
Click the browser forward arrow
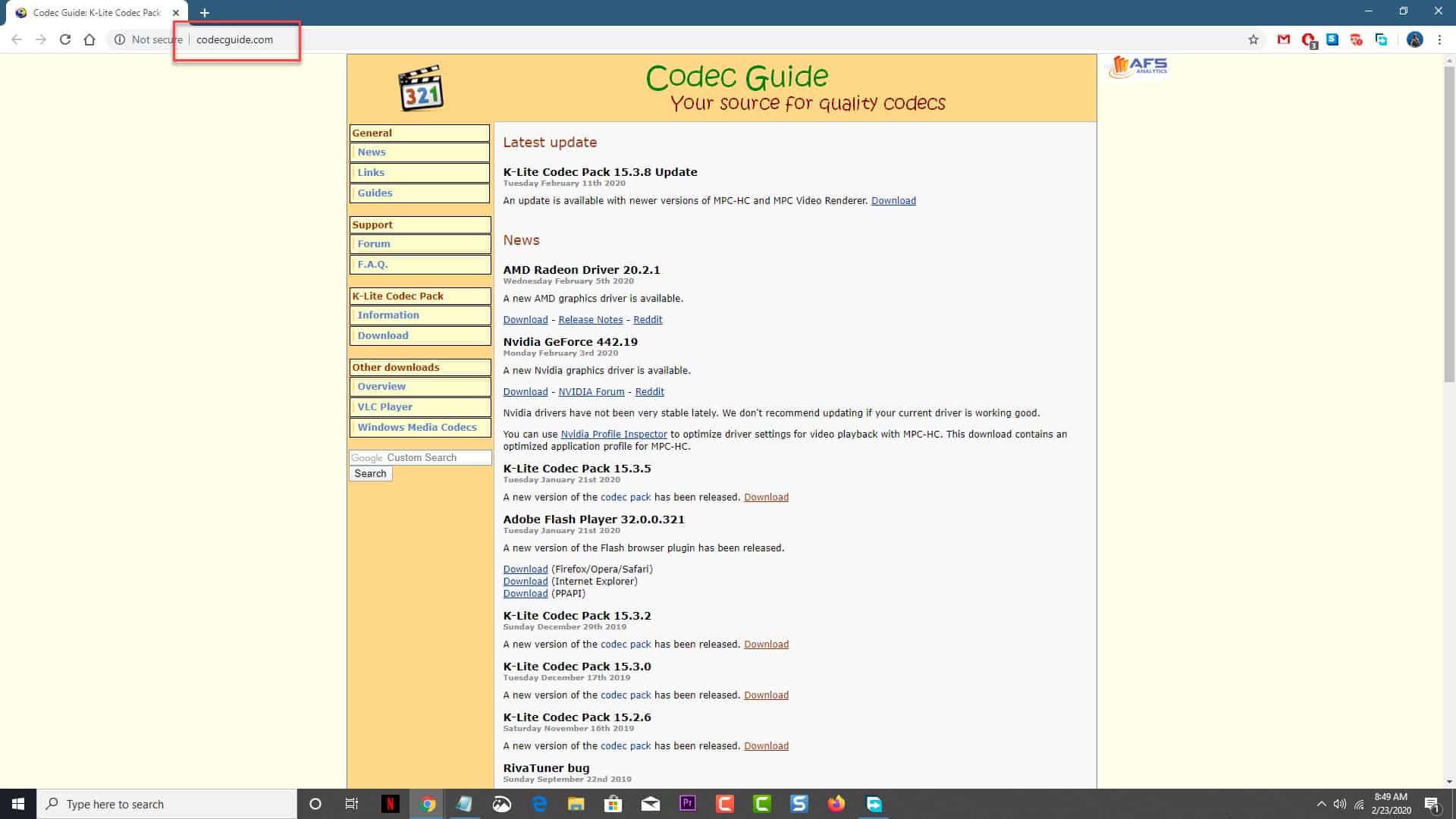[x=41, y=39]
